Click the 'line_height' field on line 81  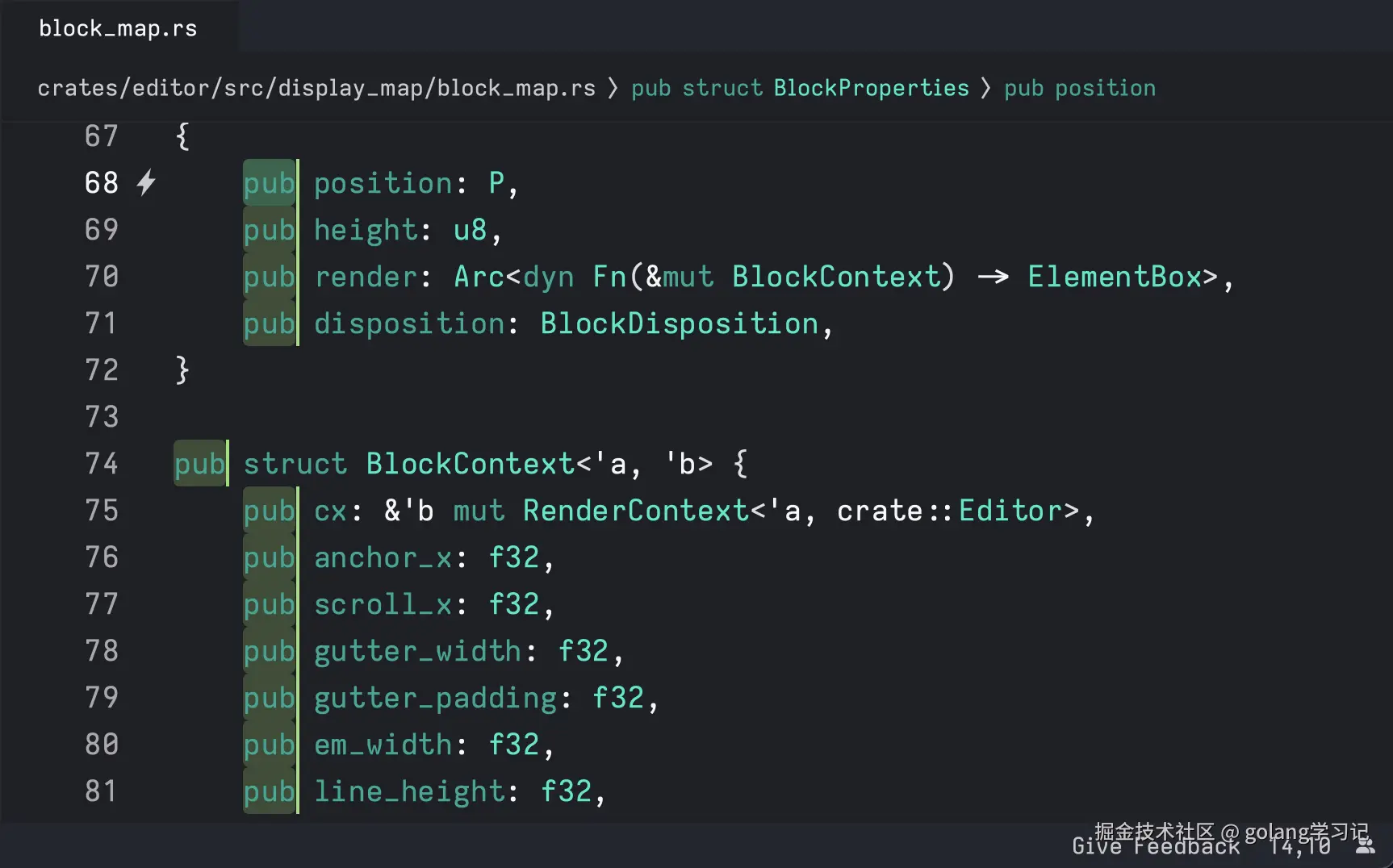click(x=408, y=791)
